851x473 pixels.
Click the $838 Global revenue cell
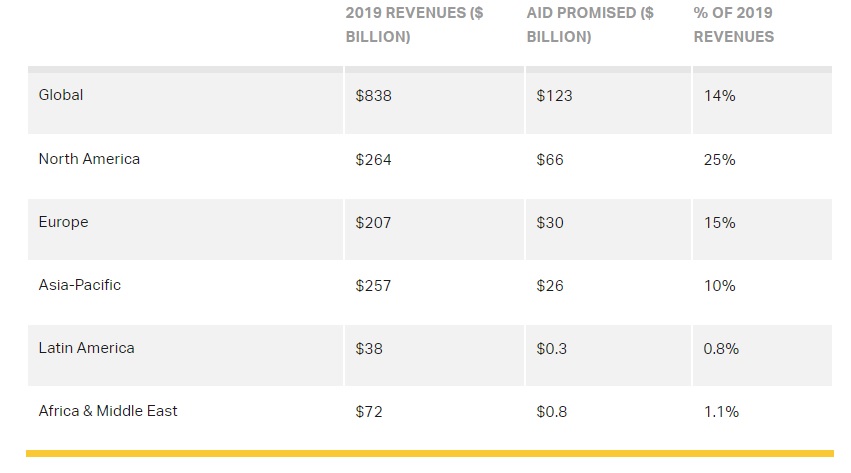[371, 96]
